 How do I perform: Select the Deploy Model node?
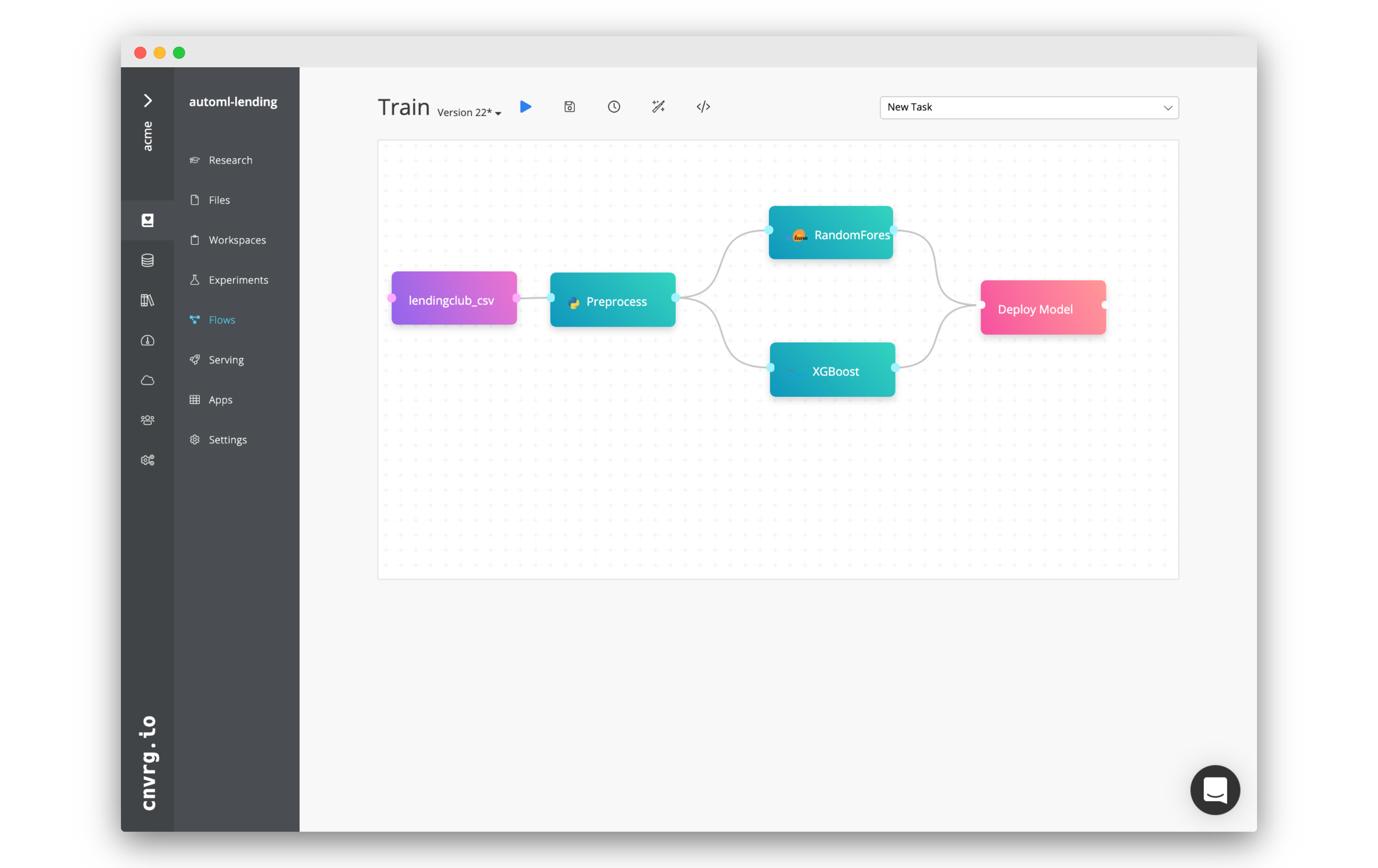[1043, 308]
